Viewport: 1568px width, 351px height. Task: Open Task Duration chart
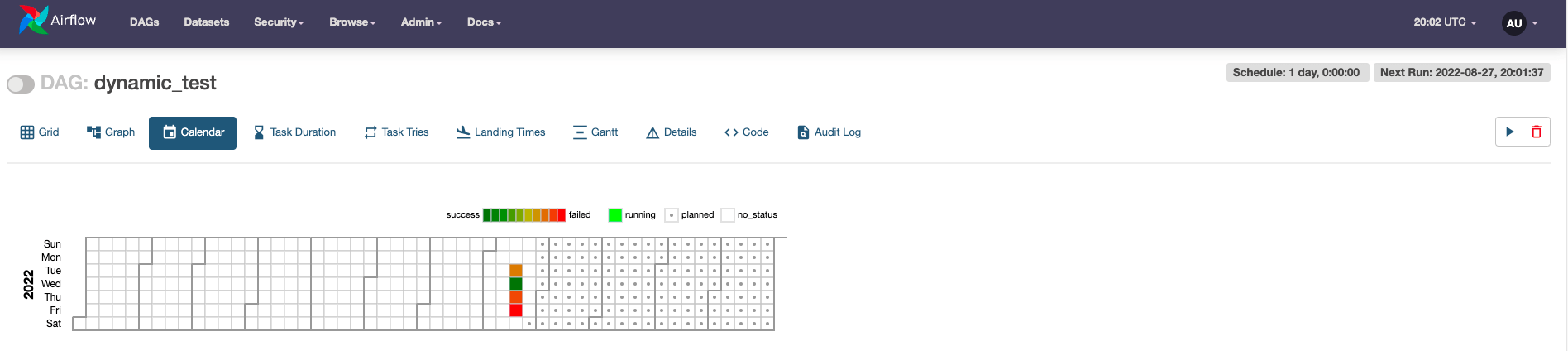294,132
